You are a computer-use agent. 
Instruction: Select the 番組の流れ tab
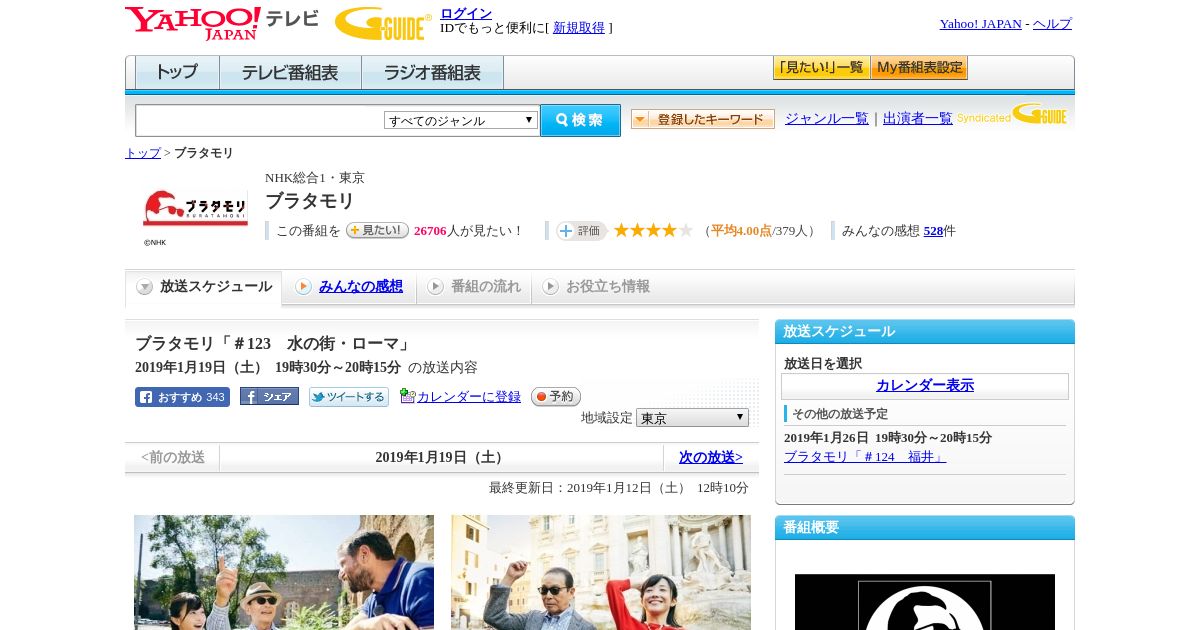pos(474,287)
